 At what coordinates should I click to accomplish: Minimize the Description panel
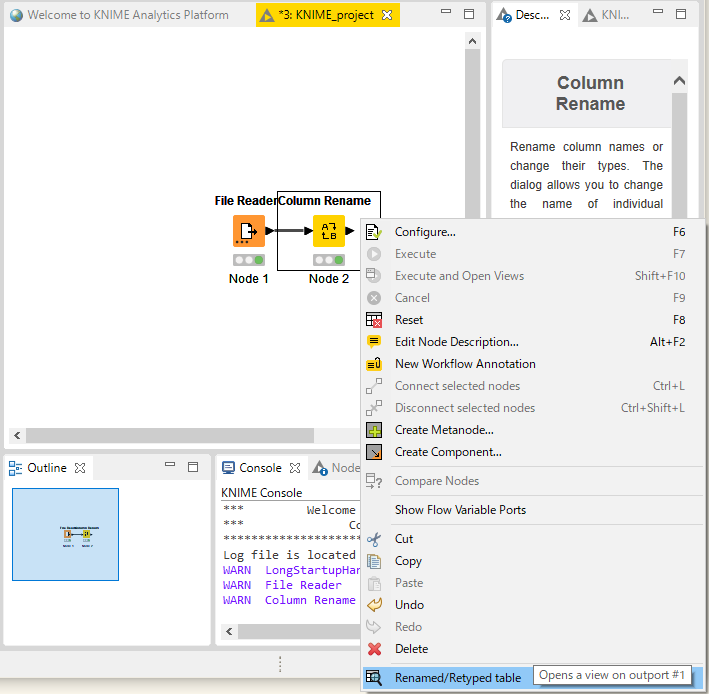coord(658,12)
